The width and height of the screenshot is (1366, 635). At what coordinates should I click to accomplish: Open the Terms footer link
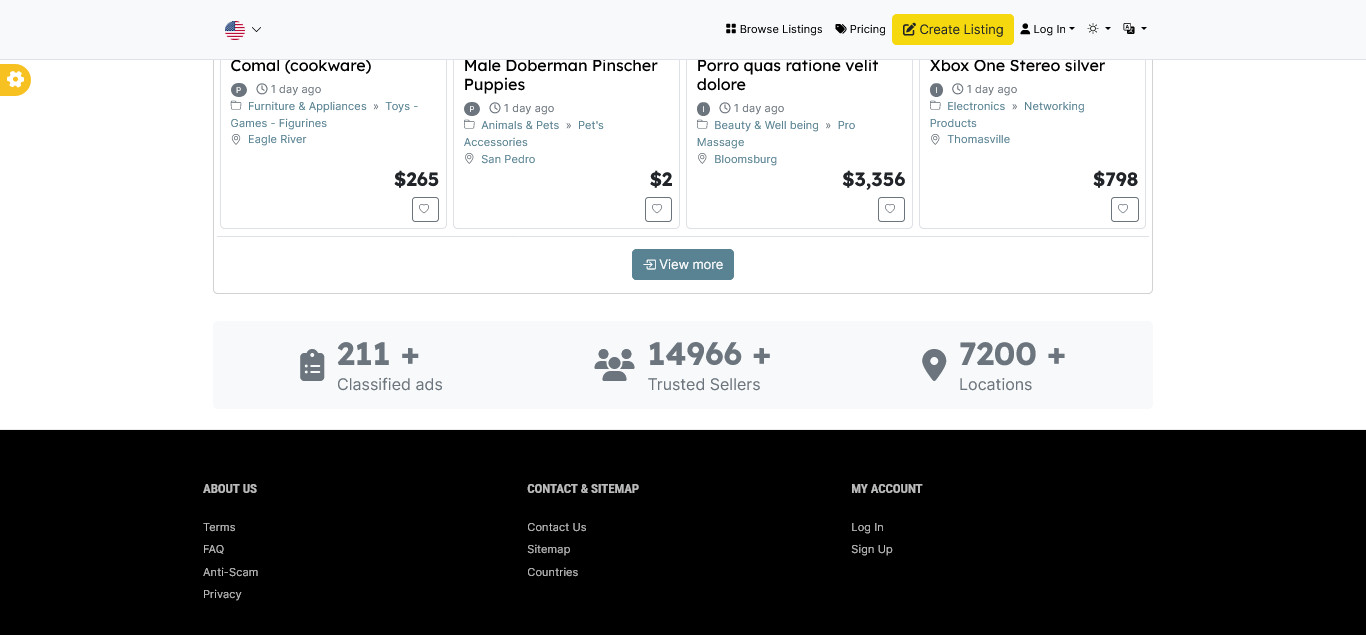tap(219, 527)
